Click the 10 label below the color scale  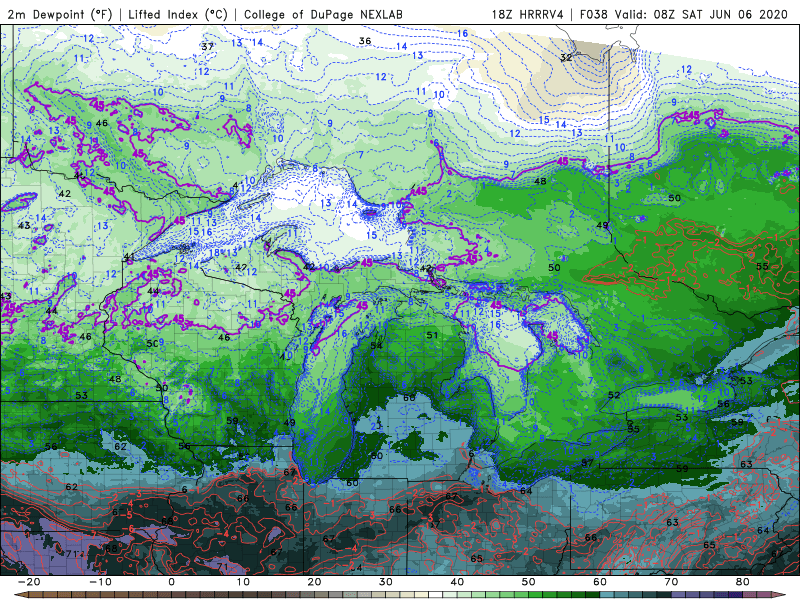(243, 582)
